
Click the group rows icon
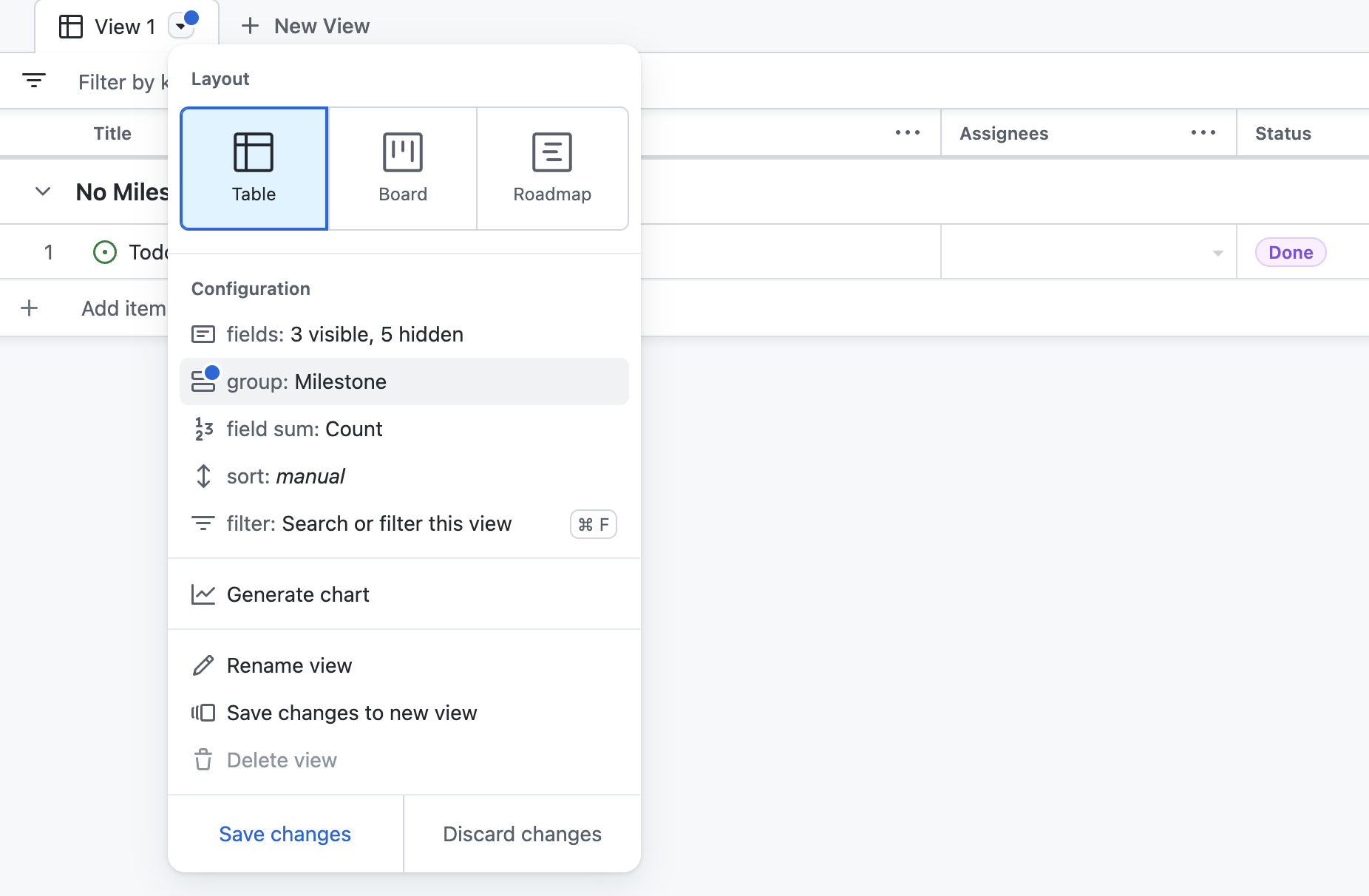click(203, 381)
